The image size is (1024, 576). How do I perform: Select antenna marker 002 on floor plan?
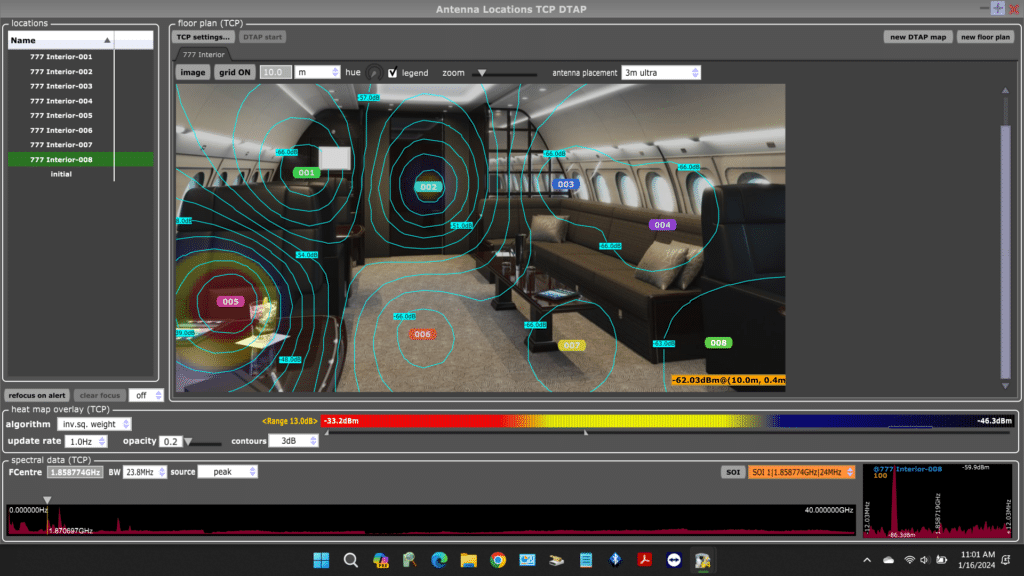428,187
